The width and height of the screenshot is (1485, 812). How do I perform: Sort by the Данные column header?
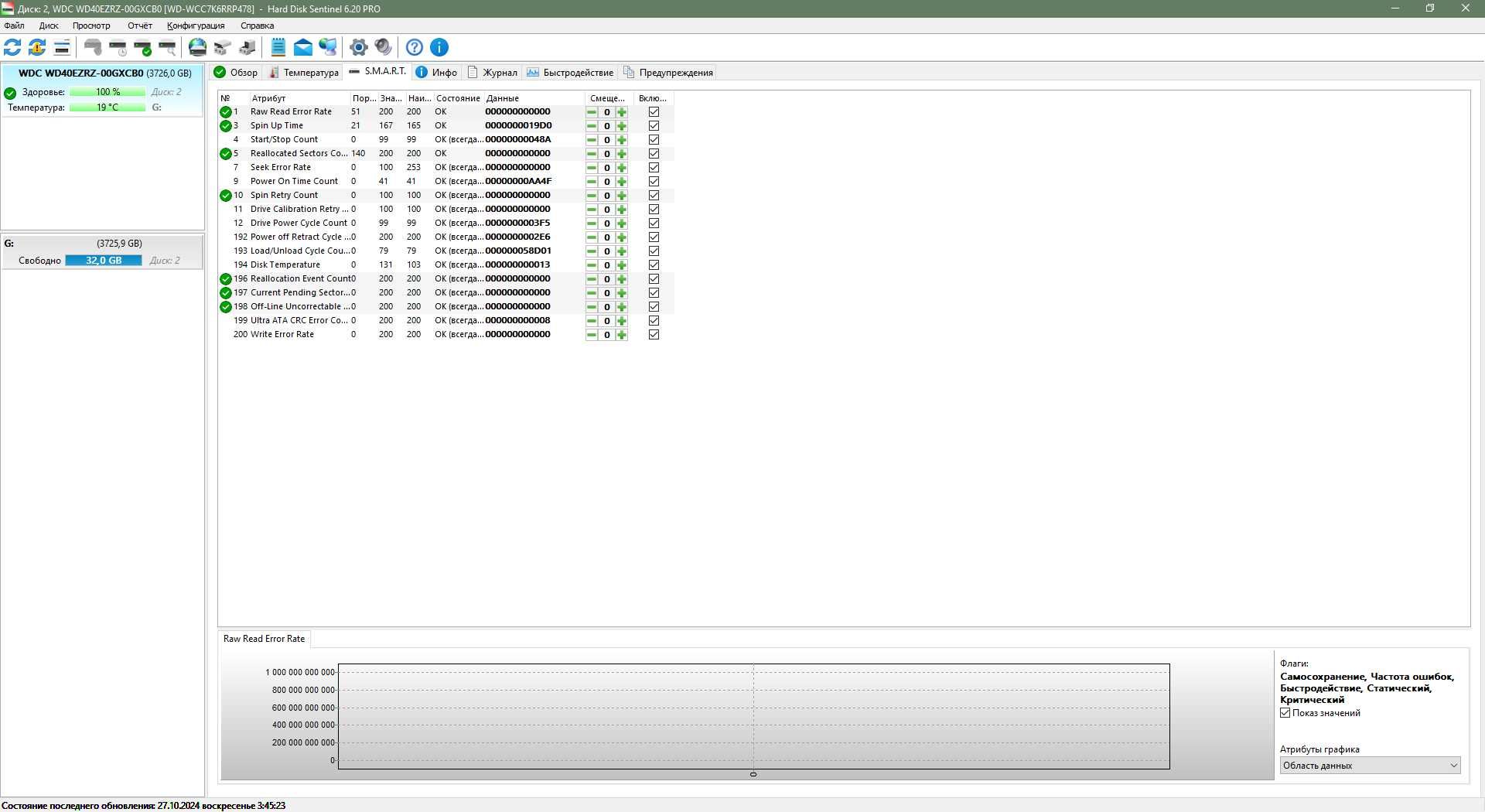534,98
